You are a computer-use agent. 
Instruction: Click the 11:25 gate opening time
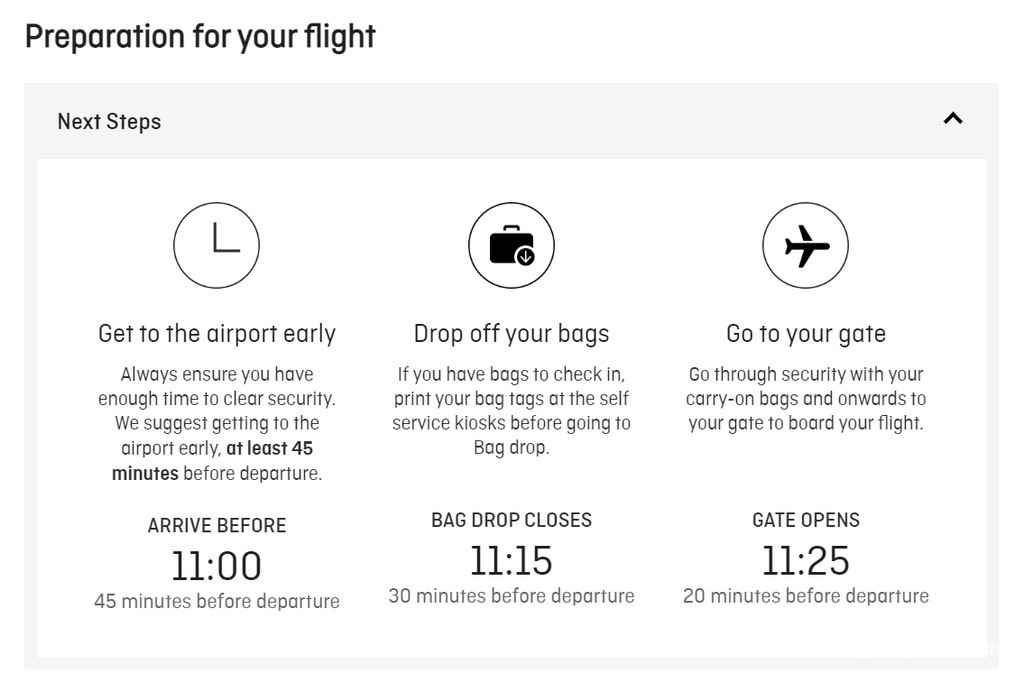(806, 560)
